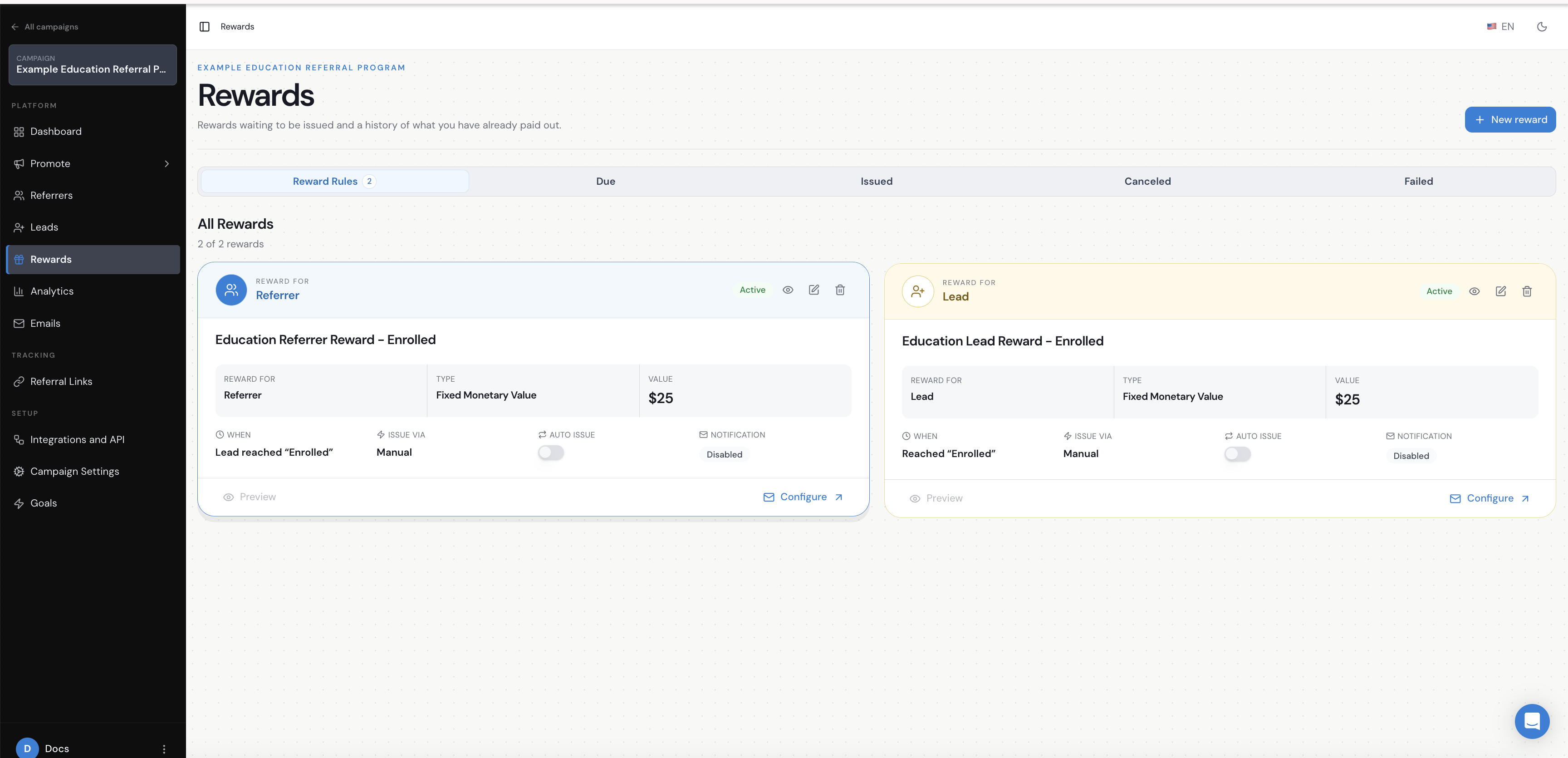Viewport: 1568px width, 758px height.
Task: Switch to the Due tab
Action: [606, 182]
